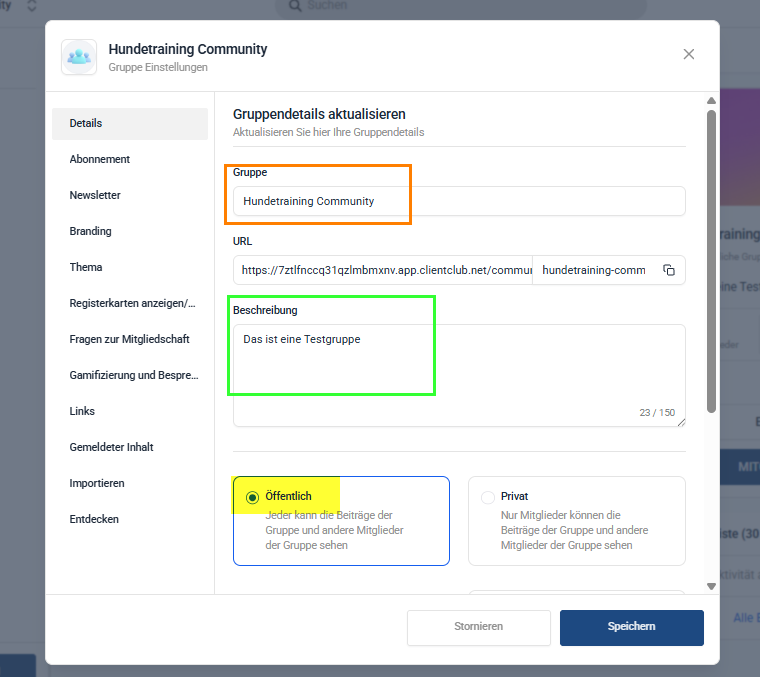Copy the group URL with copy icon

pyautogui.click(x=669, y=270)
